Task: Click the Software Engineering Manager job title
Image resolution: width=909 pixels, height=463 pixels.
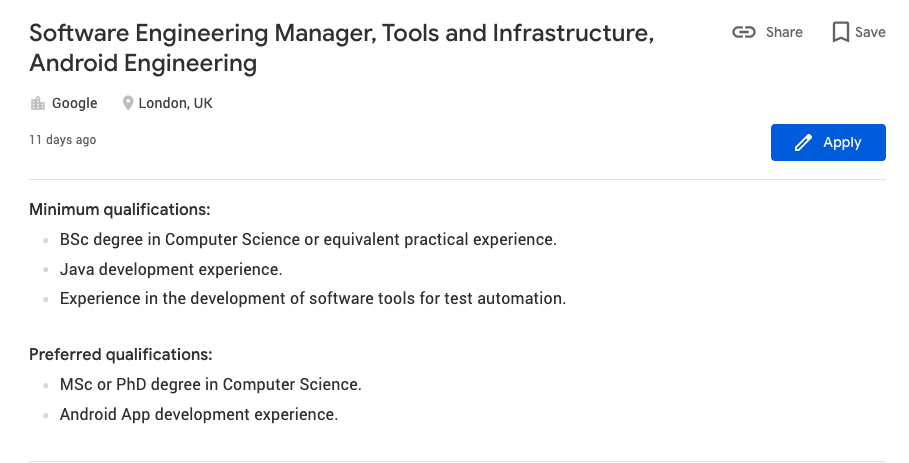Action: coord(341,48)
